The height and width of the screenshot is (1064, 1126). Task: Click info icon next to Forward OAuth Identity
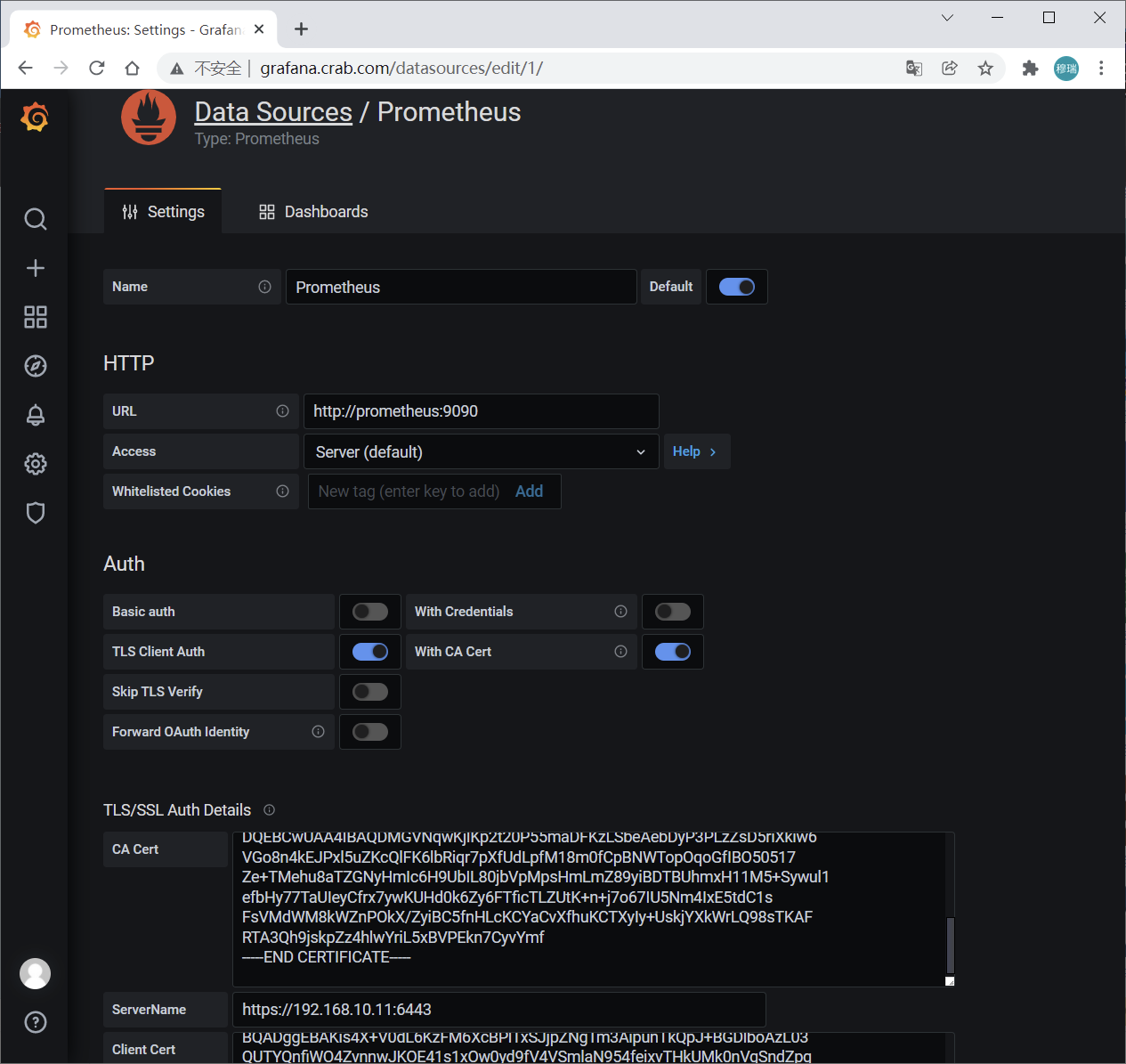[318, 732]
